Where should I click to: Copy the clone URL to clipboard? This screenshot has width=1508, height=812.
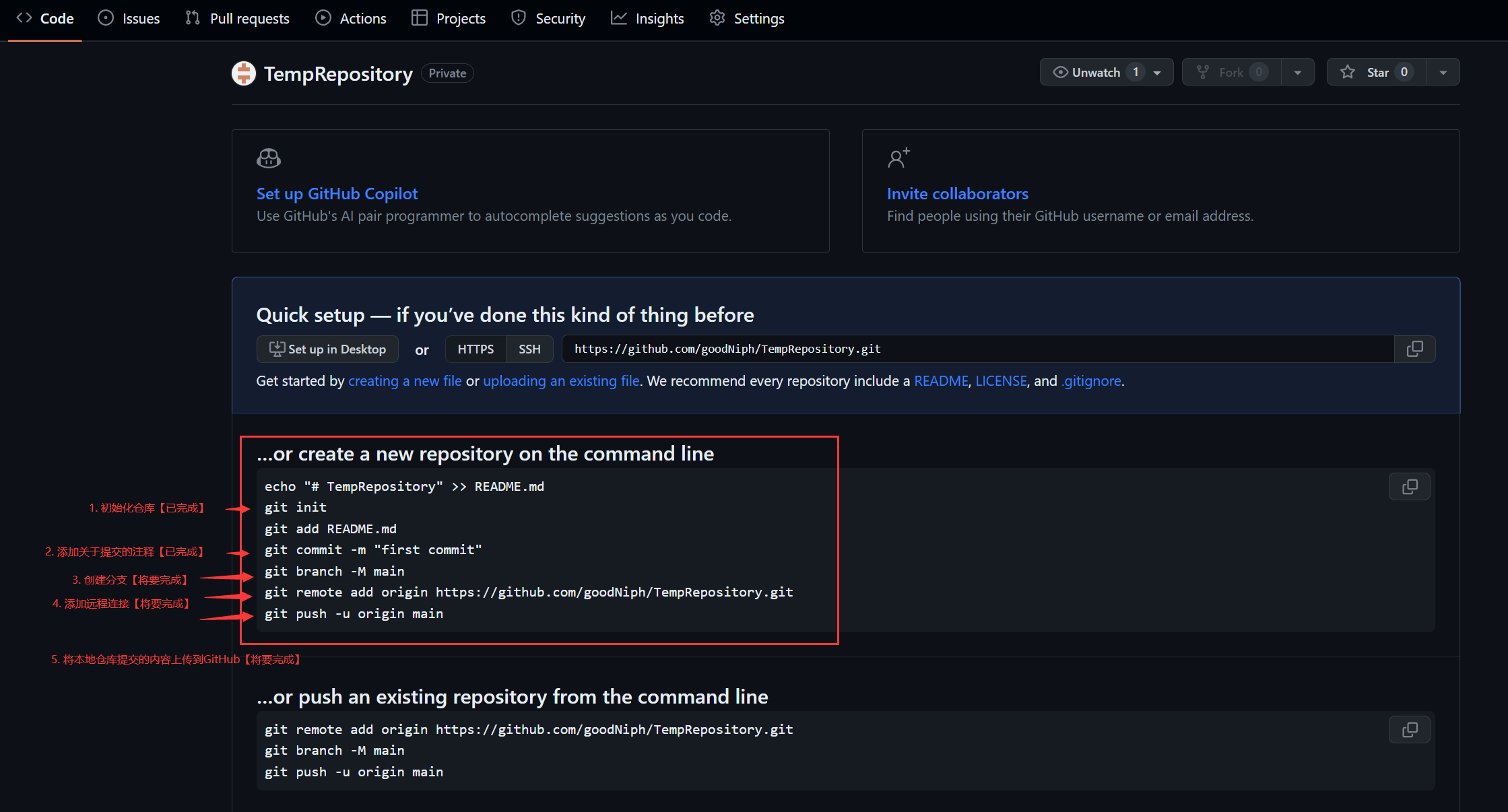point(1415,349)
